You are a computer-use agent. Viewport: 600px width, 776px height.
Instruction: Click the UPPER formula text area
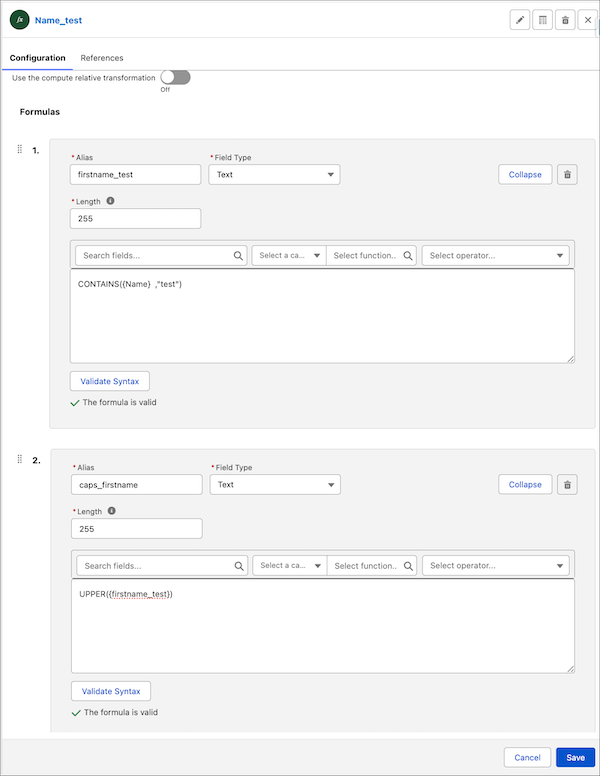pos(323,626)
